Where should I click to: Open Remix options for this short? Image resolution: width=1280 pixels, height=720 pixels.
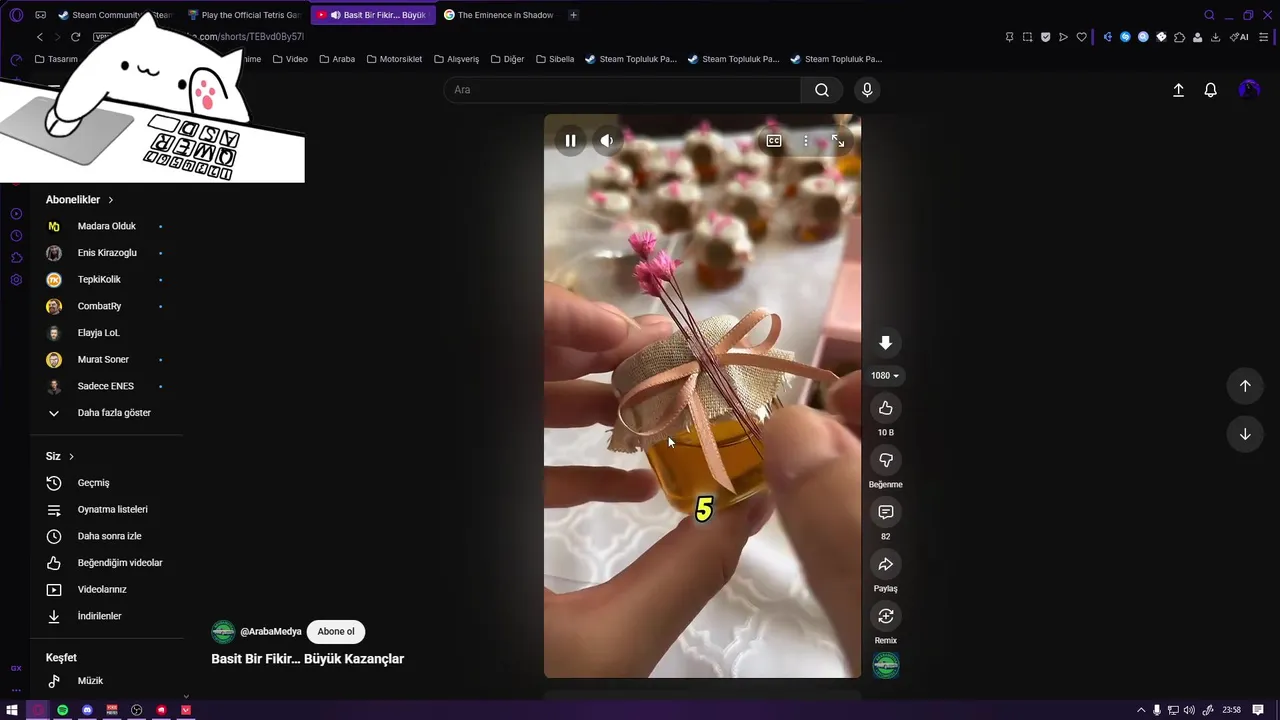(885, 616)
